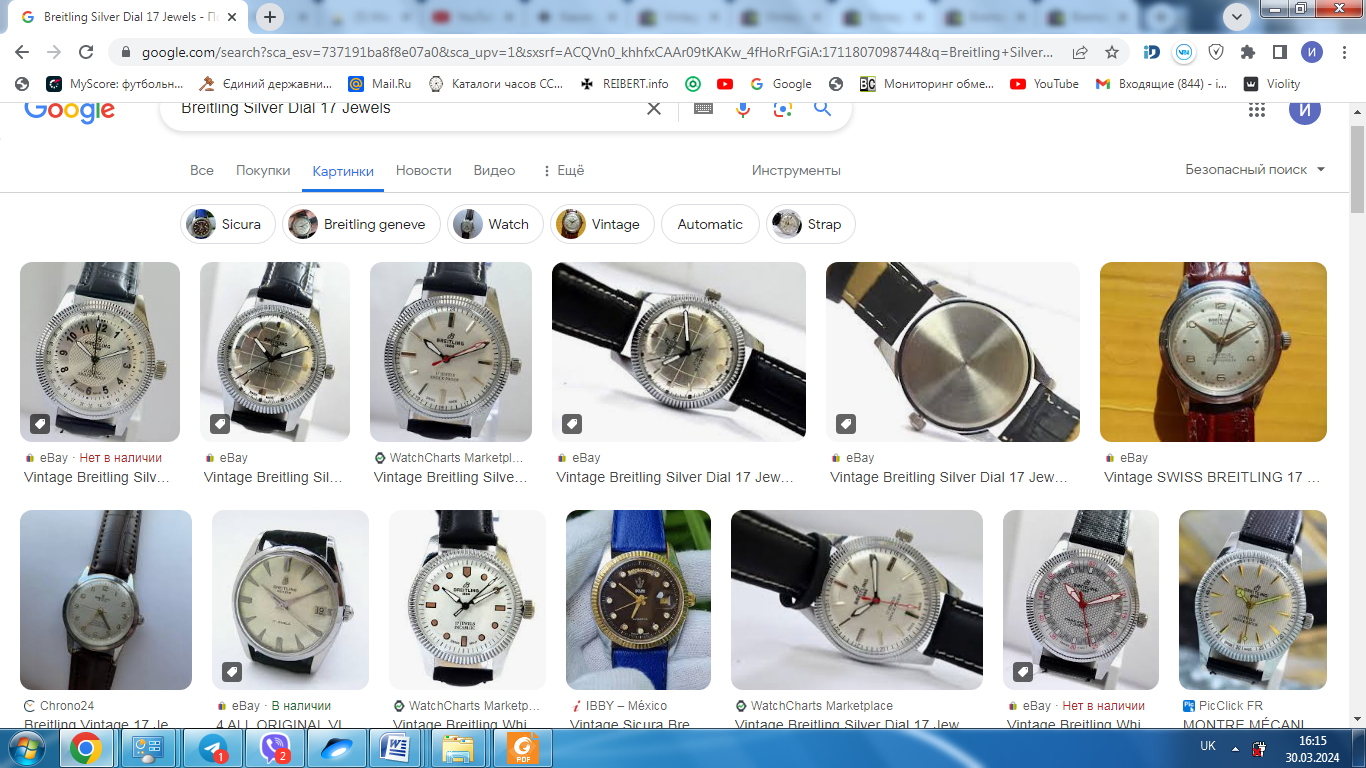Clear the search query with the X icon
This screenshot has height=768, width=1366.
[x=654, y=108]
